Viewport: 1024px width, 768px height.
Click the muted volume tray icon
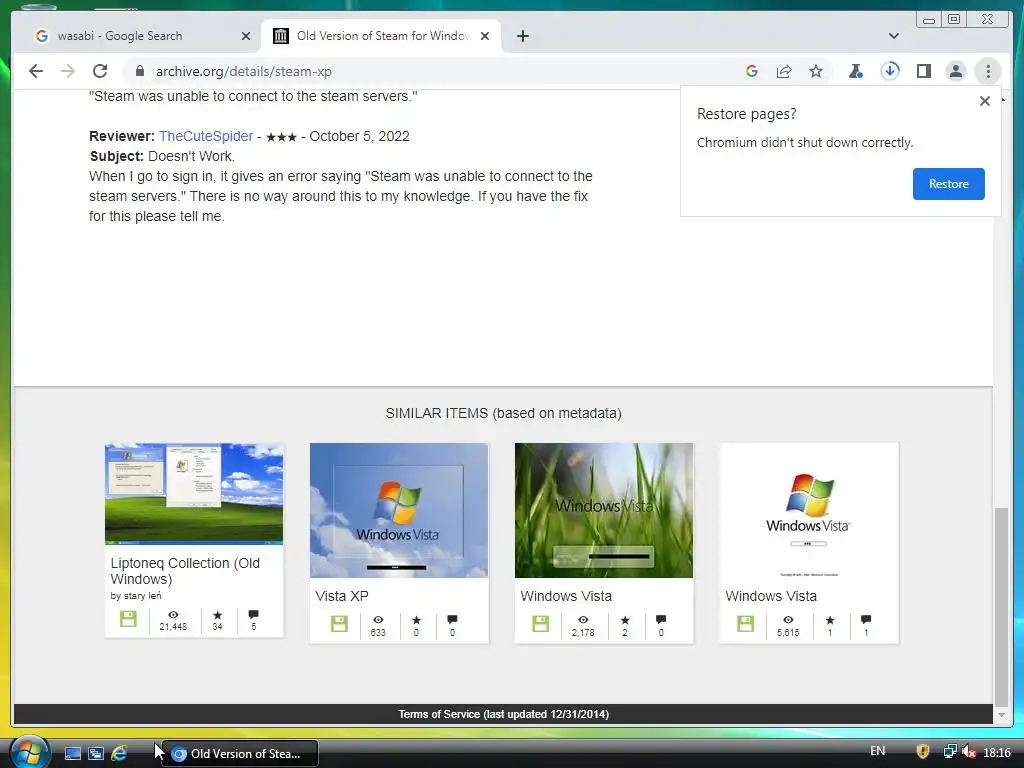[x=969, y=752]
